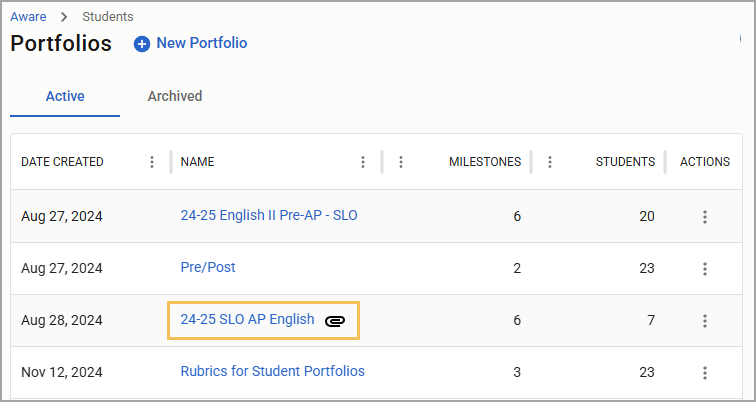Click the plus icon beside New Portfolio
This screenshot has width=756, height=402.
tap(142, 44)
